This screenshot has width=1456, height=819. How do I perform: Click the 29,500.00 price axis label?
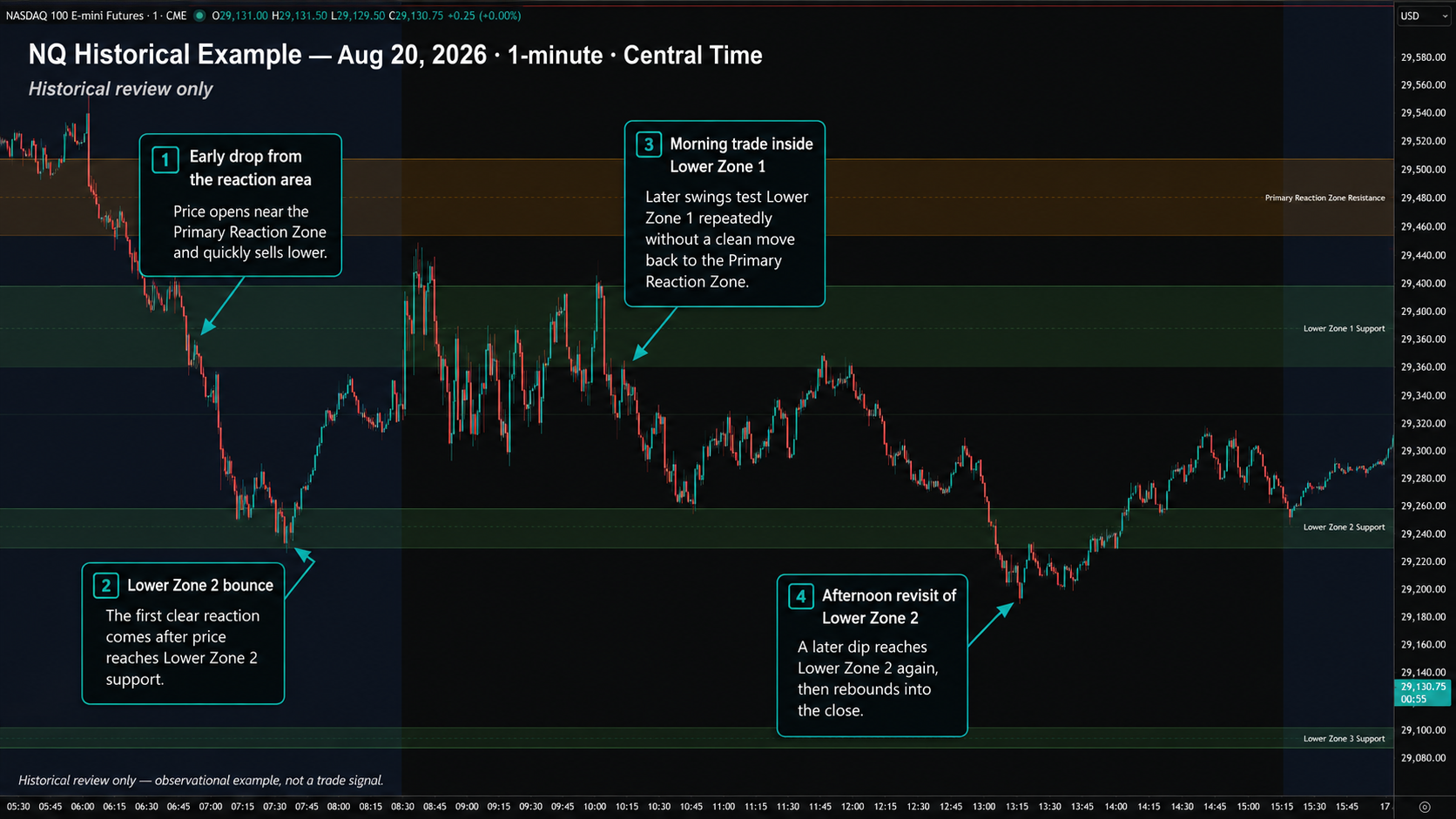click(x=1423, y=170)
